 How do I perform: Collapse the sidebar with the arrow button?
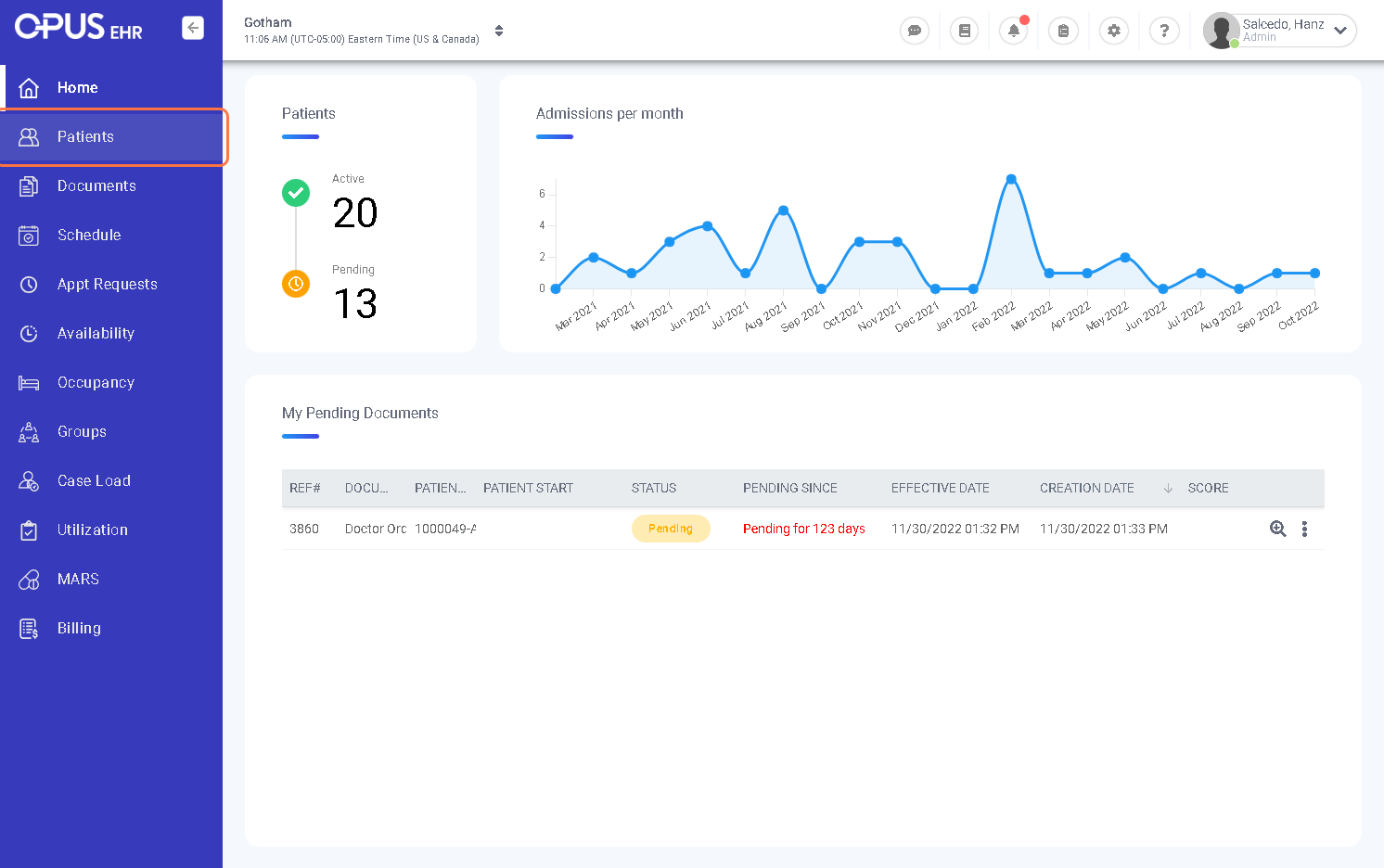(193, 28)
